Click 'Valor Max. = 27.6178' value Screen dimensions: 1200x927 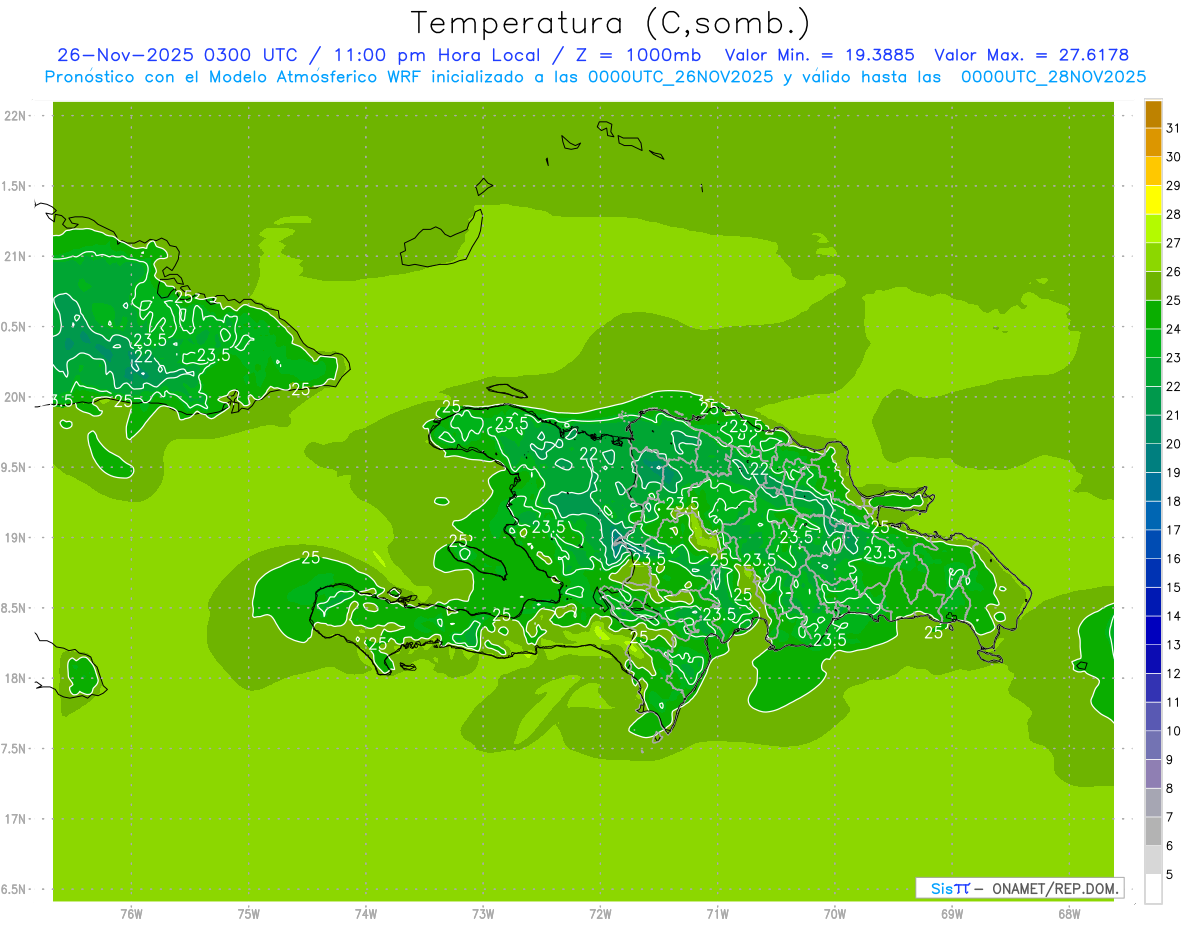coord(1031,55)
